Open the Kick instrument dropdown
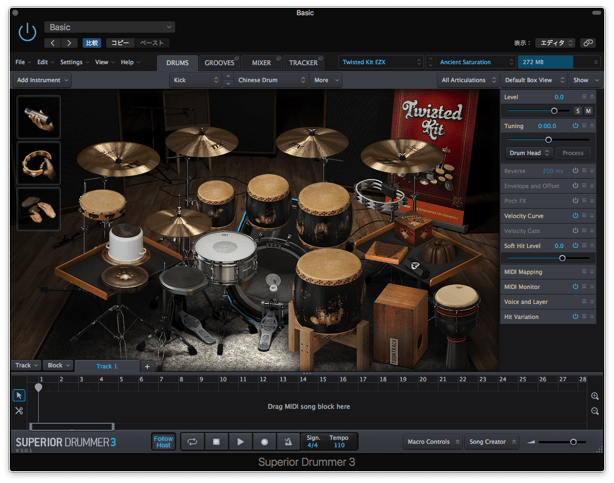Viewport: 614px width, 483px height. click(195, 80)
